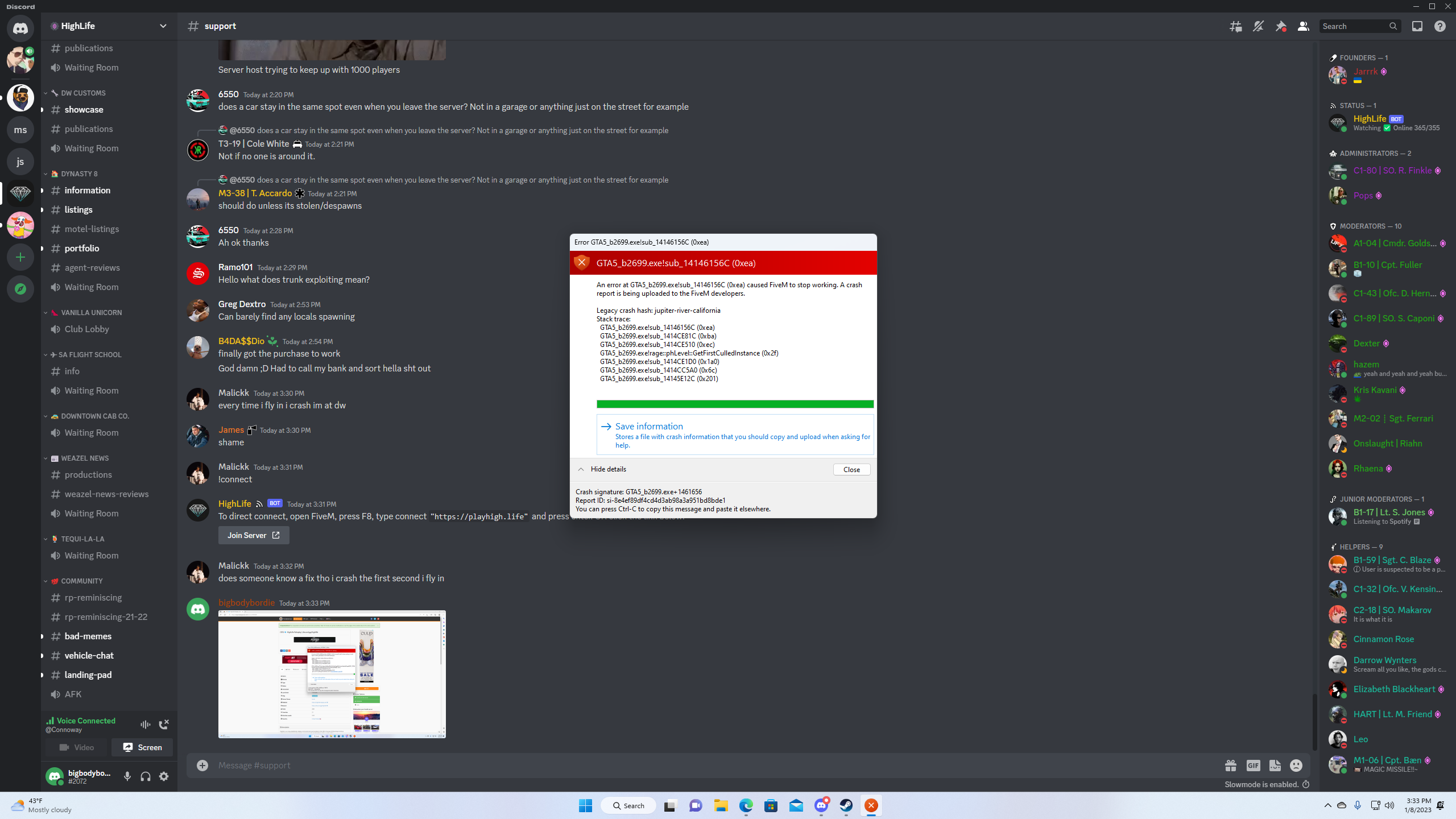Image resolution: width=1456 pixels, height=819 pixels.
Task: Open the Windows Start menu
Action: [585, 805]
